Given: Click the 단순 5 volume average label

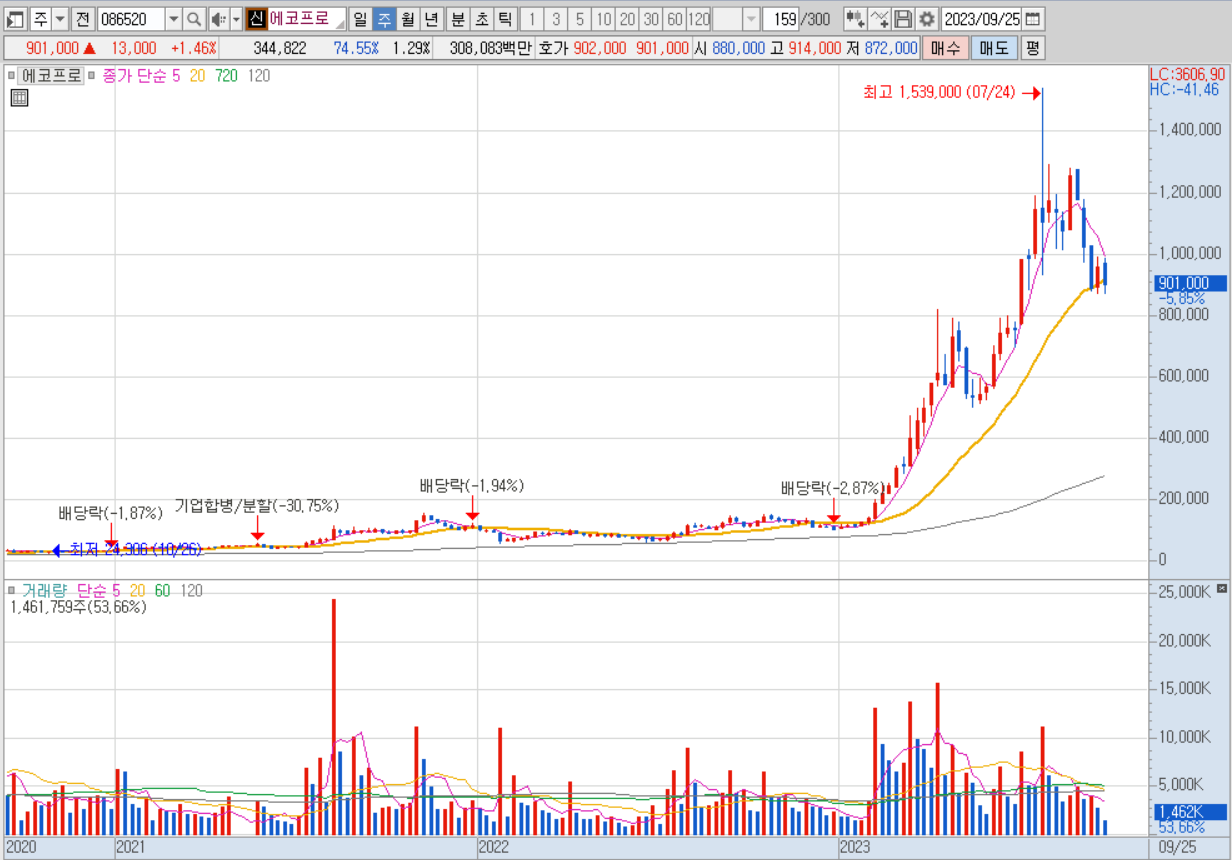Looking at the screenshot, I should pos(98,591).
